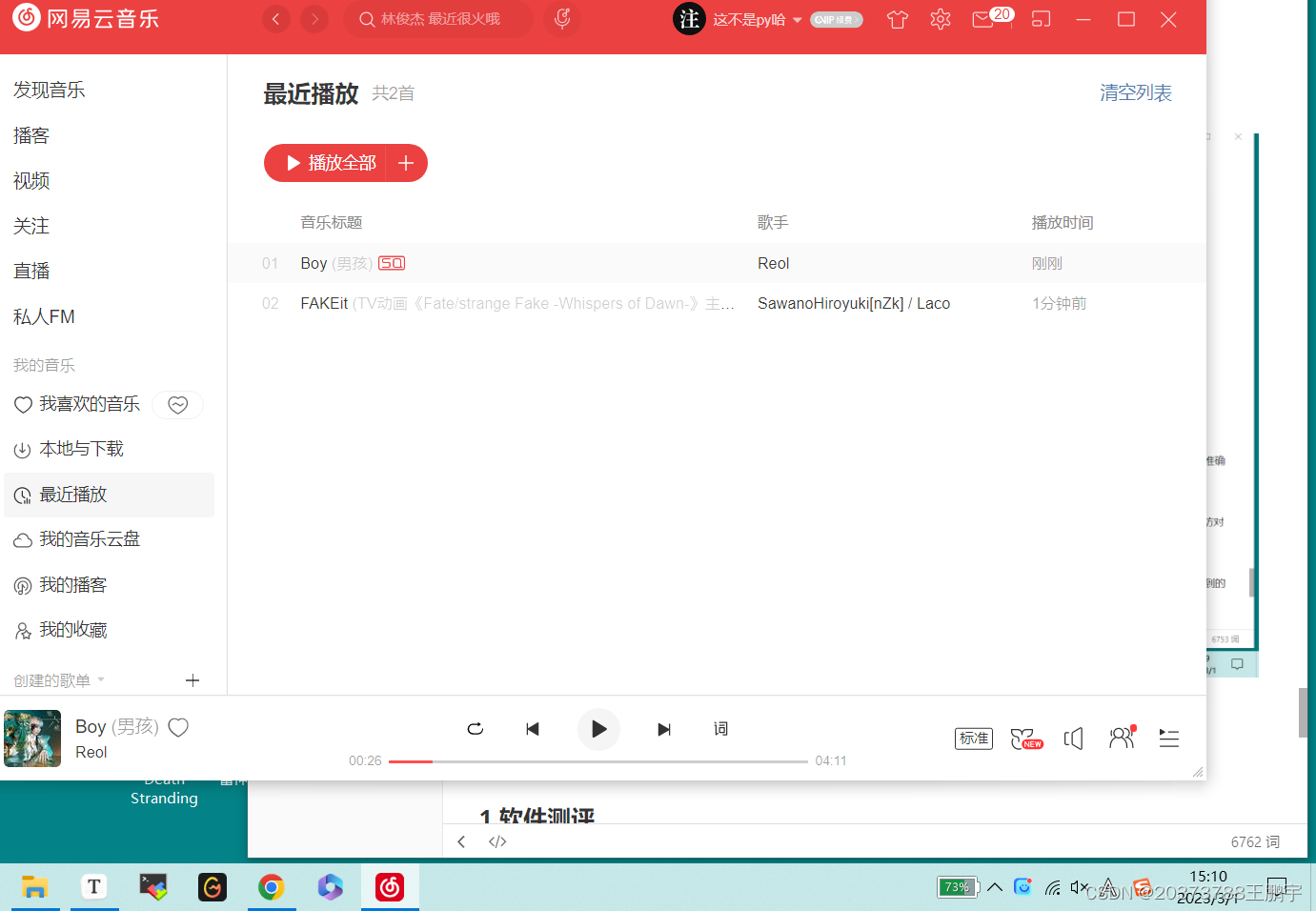
Task: Open the sound effects icon with NEW badge
Action: (1026, 739)
